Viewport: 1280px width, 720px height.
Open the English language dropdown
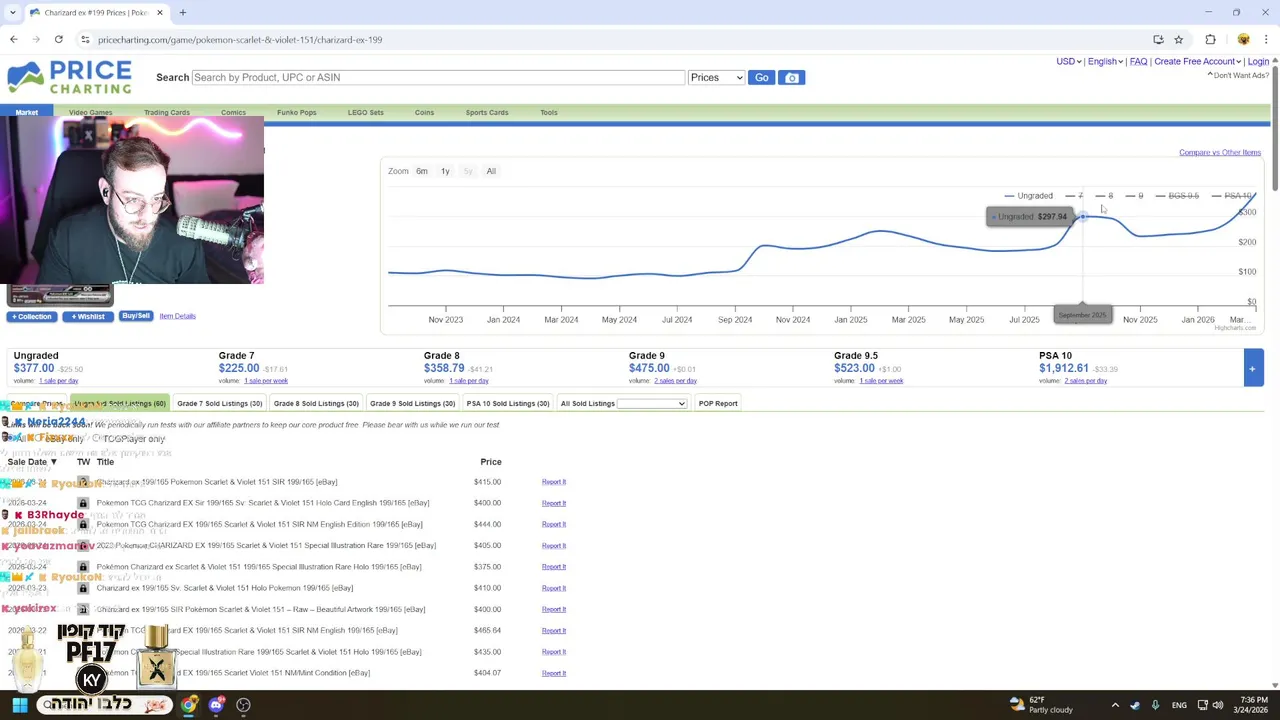coord(1105,61)
